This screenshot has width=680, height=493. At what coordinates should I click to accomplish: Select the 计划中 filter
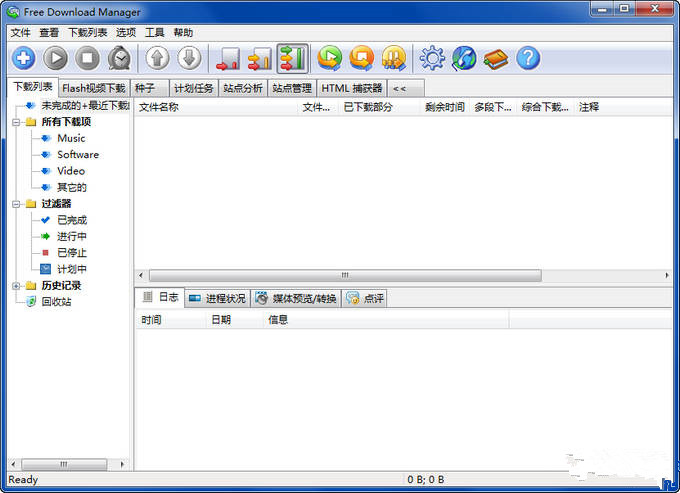(x=72, y=269)
